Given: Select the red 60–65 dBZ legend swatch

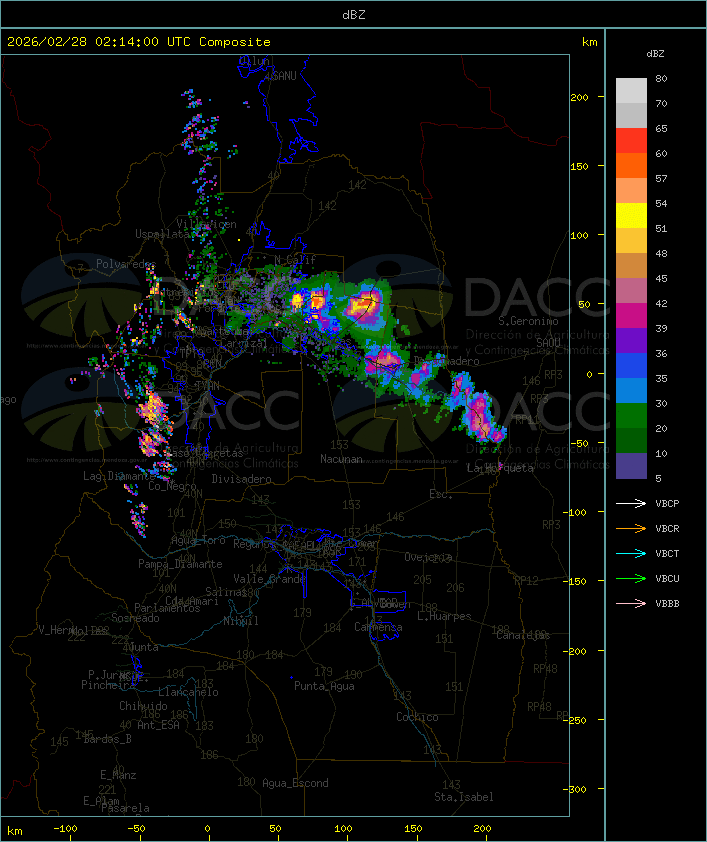Looking at the screenshot, I should (x=631, y=140).
